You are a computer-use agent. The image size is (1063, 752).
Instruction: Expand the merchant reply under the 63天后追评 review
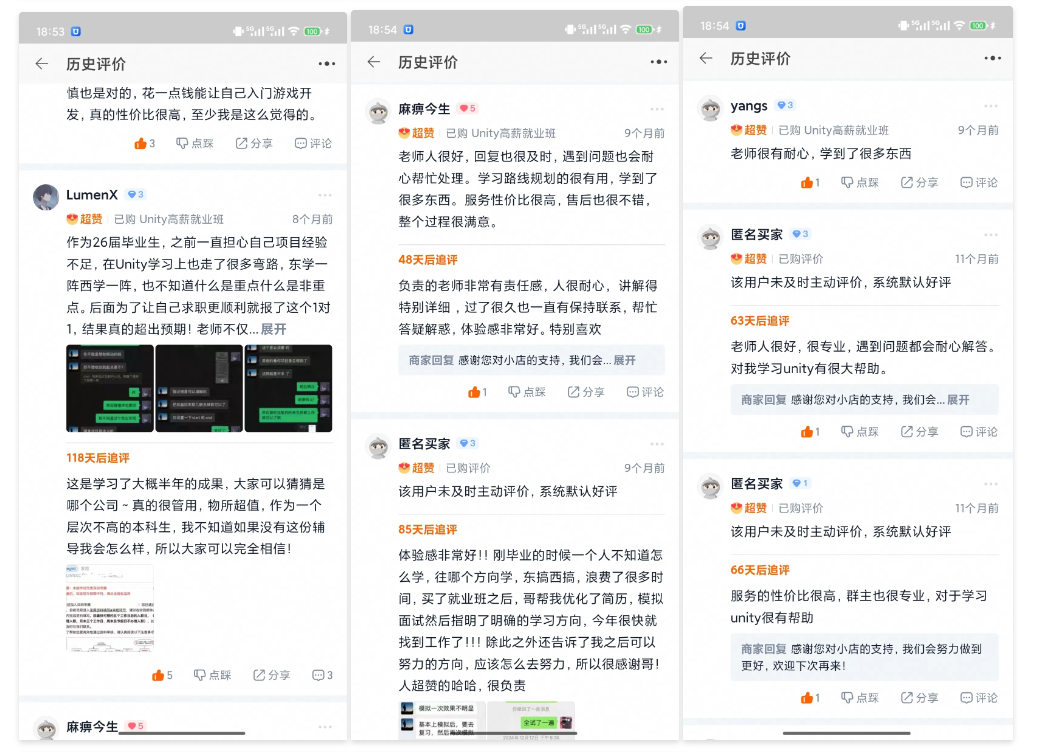coord(957,399)
